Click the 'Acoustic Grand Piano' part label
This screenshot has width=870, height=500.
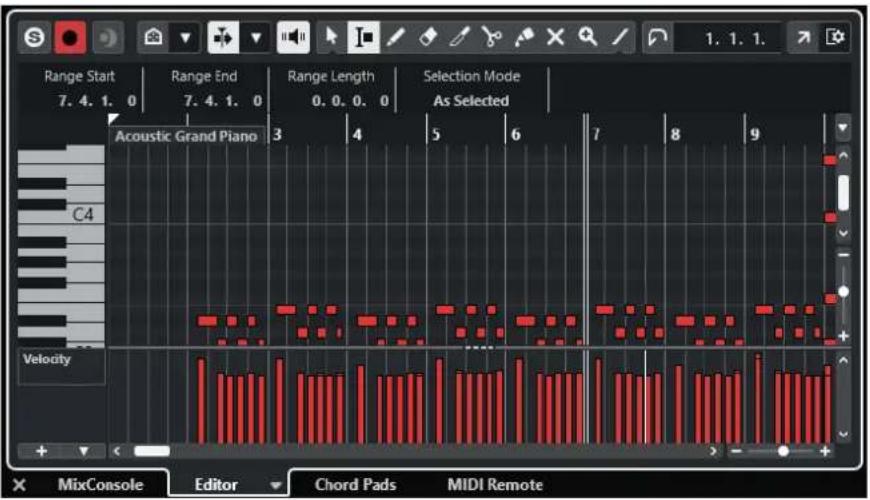[186, 136]
